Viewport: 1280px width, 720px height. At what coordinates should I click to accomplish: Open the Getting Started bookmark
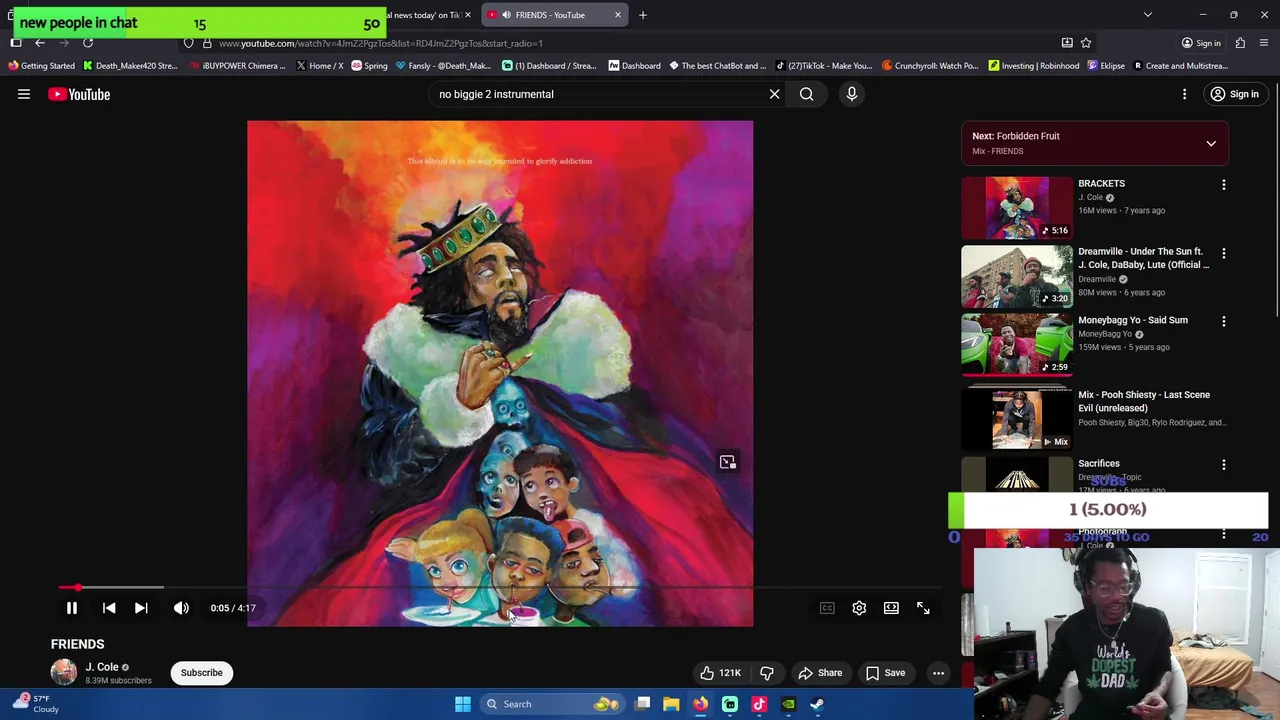point(41,66)
